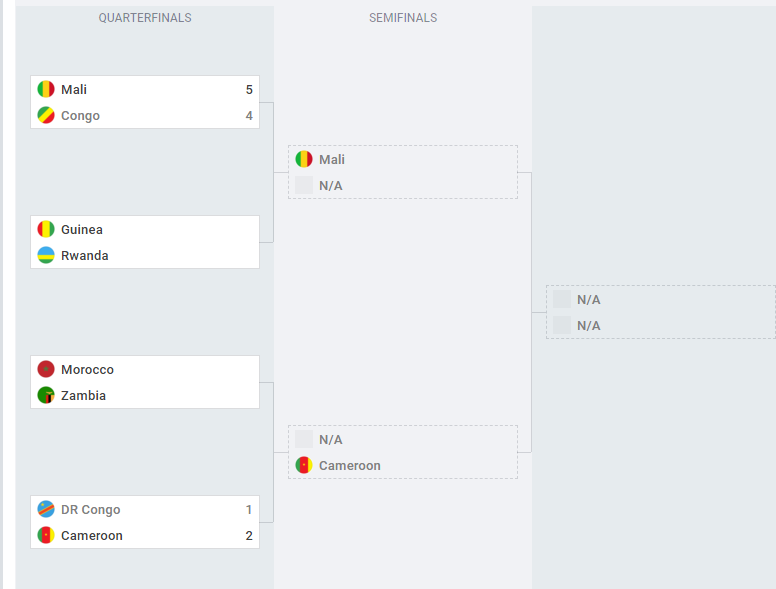776x589 pixels.
Task: Click Mali flag icon in semifinals
Action: click(x=304, y=159)
